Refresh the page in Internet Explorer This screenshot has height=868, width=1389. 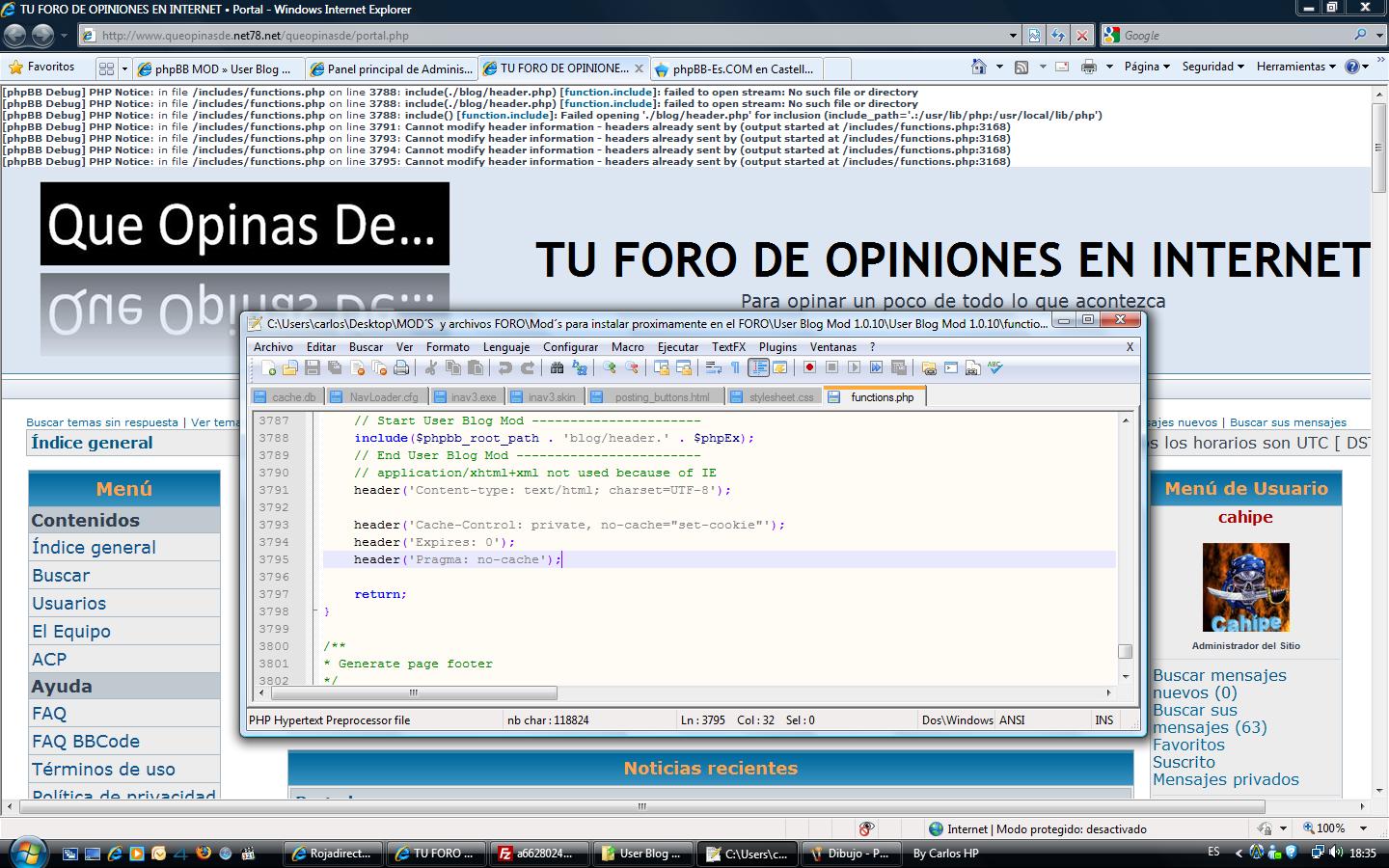[x=1058, y=36]
